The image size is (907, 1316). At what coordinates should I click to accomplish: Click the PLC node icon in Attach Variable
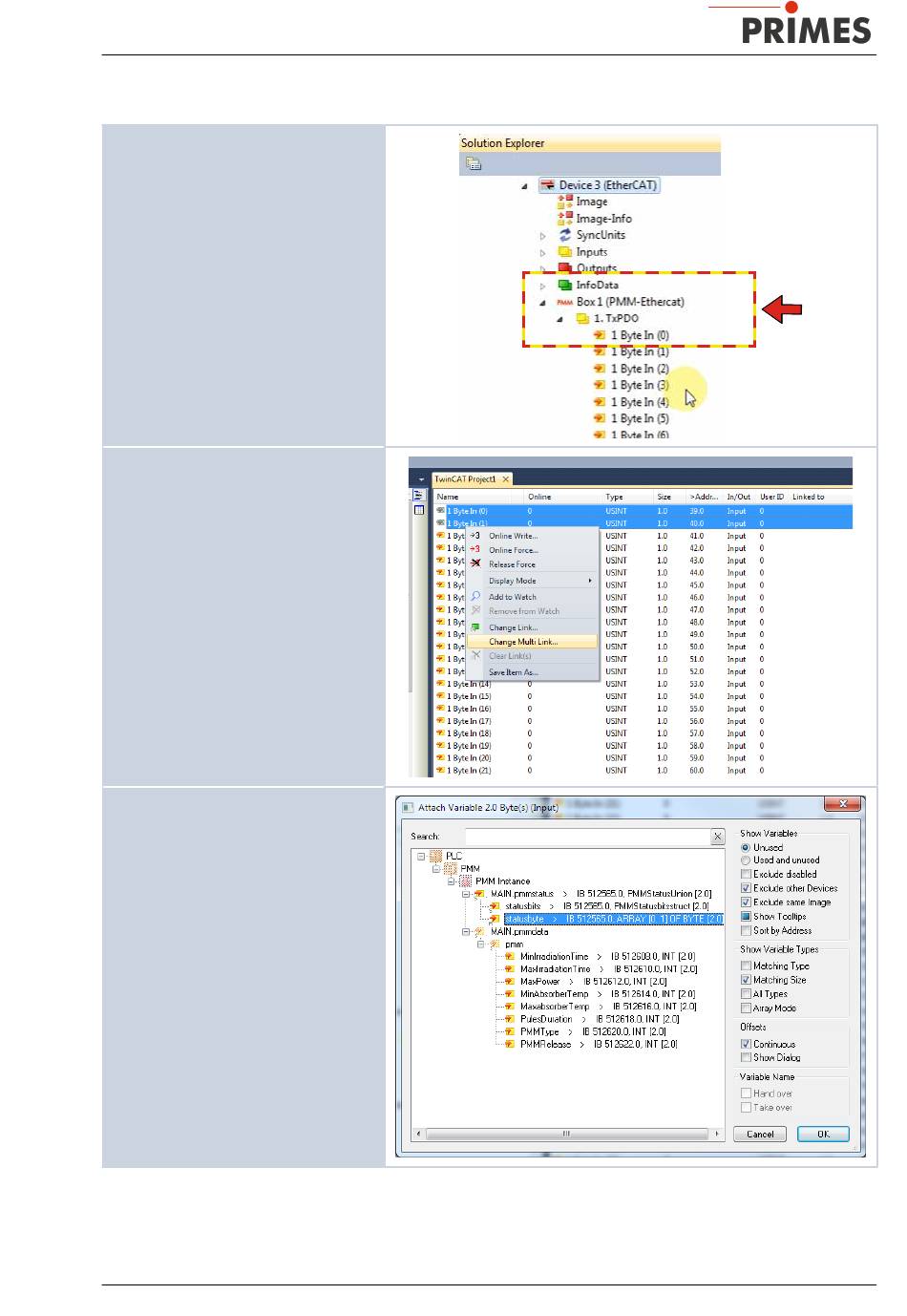[x=436, y=856]
